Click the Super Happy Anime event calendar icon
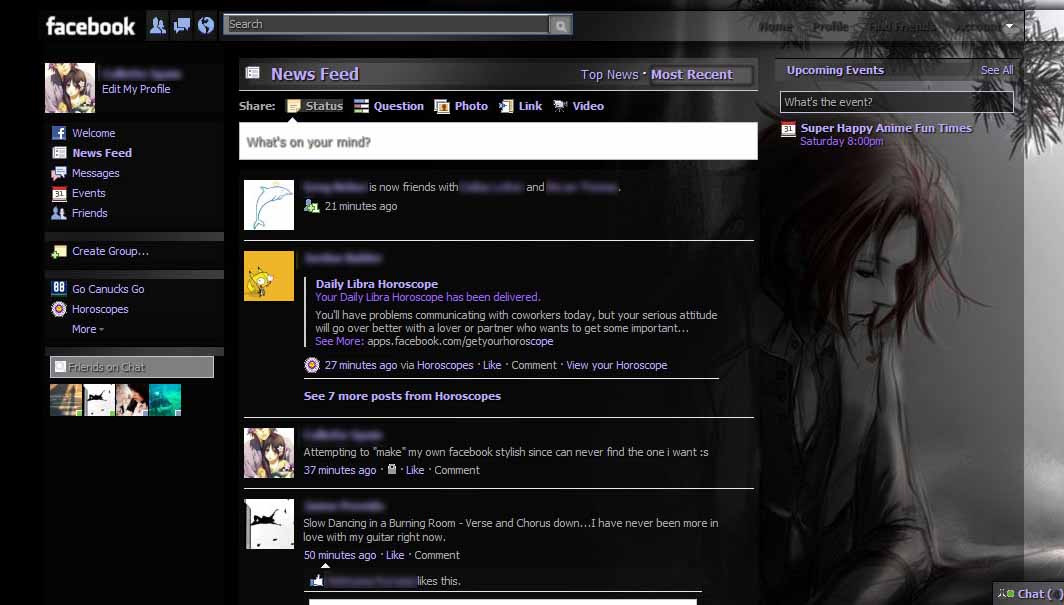1064x605 pixels. click(x=788, y=129)
